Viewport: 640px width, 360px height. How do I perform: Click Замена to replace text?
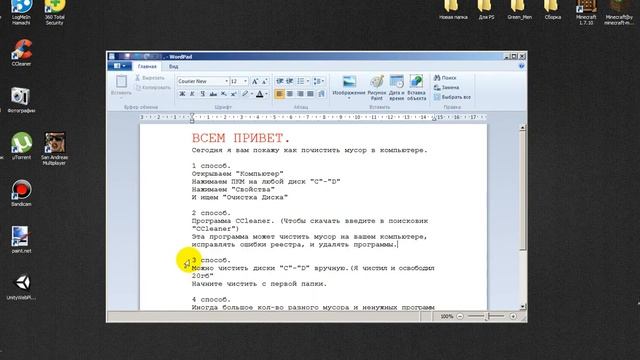click(447, 87)
